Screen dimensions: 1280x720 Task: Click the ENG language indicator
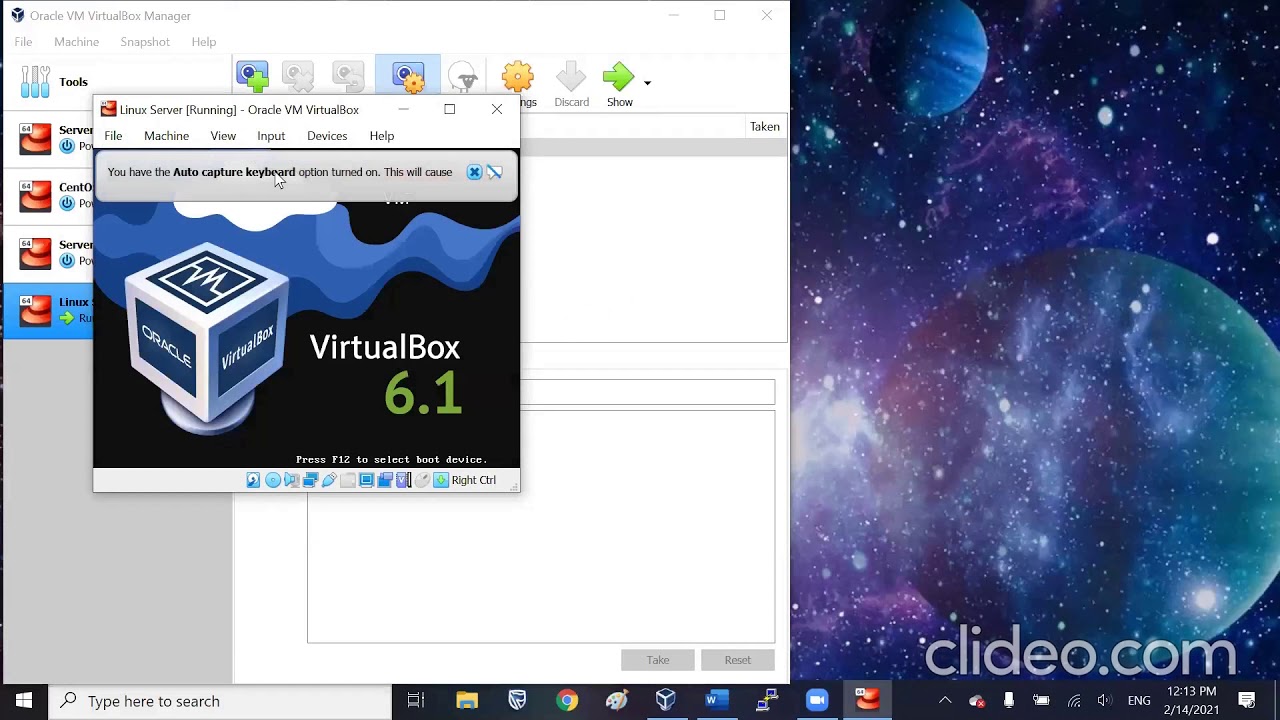click(1139, 701)
